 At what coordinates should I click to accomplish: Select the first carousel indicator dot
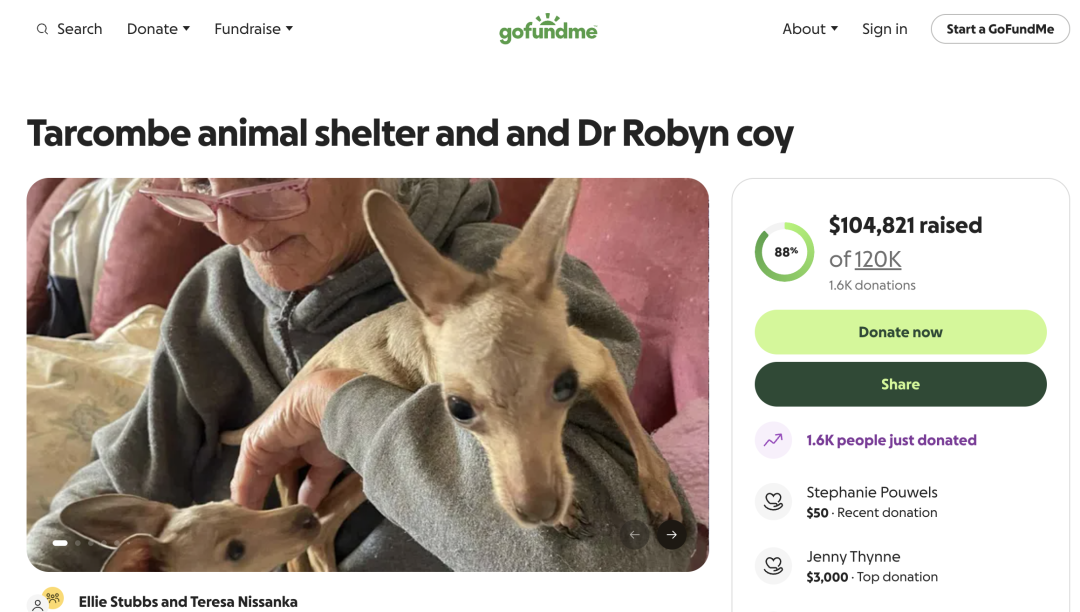60,543
